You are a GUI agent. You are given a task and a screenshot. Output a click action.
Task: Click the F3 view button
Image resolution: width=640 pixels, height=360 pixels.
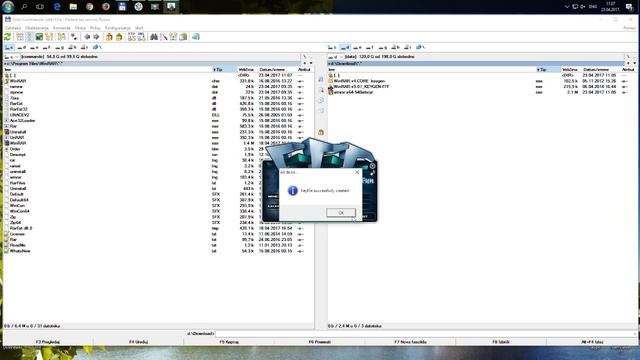(48, 342)
